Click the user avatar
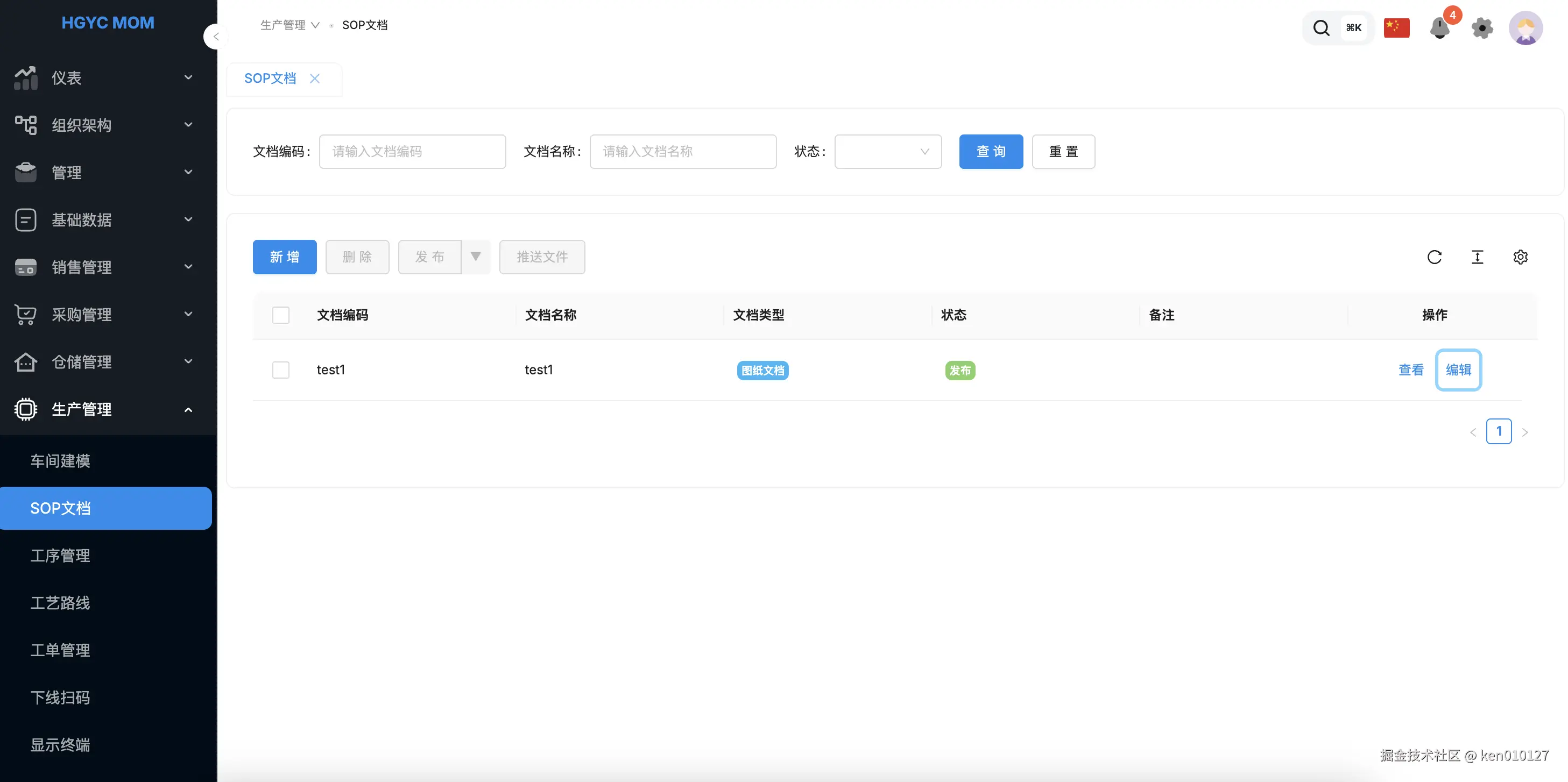 (x=1525, y=28)
